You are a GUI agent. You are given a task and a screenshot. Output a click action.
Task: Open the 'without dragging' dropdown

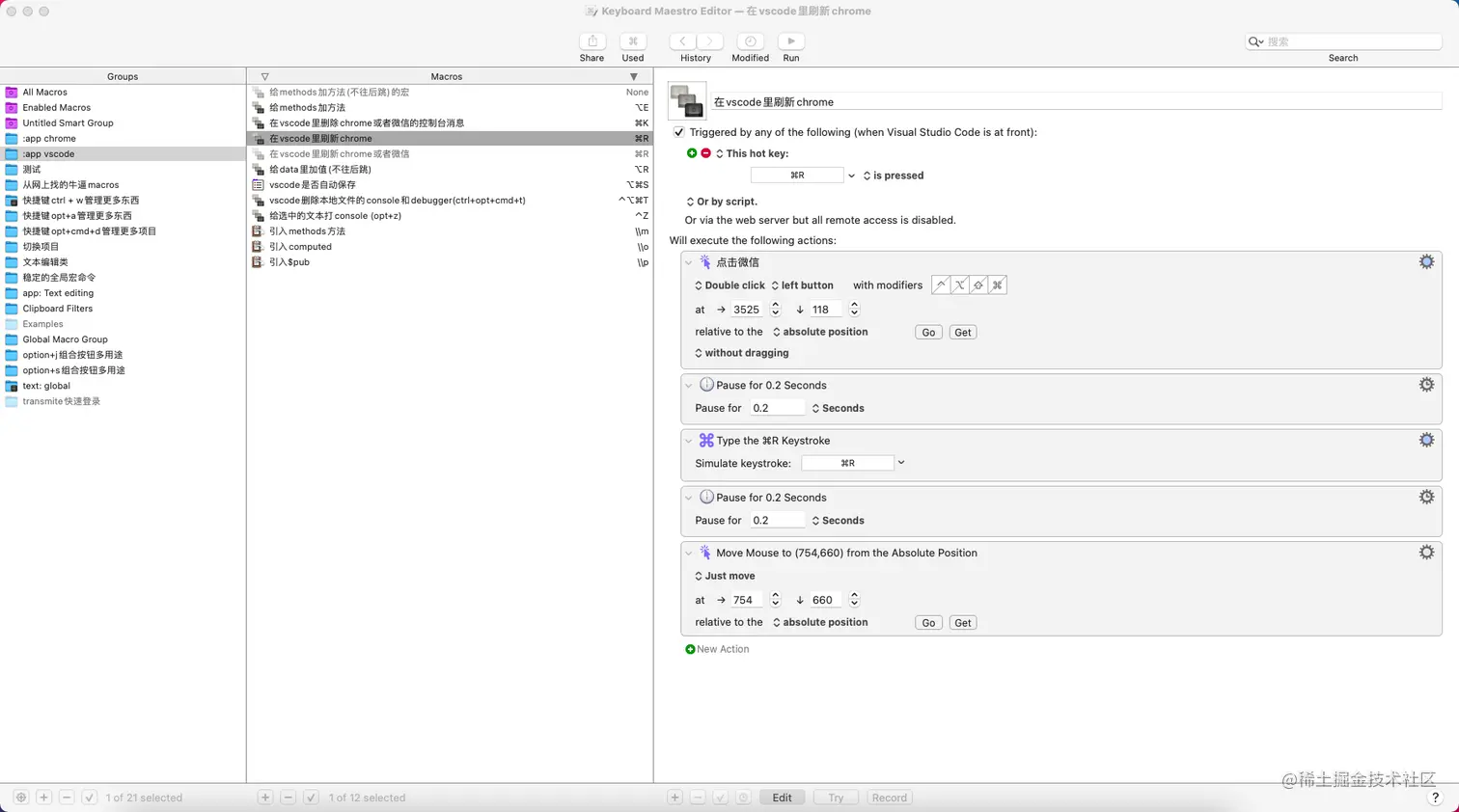click(x=742, y=353)
